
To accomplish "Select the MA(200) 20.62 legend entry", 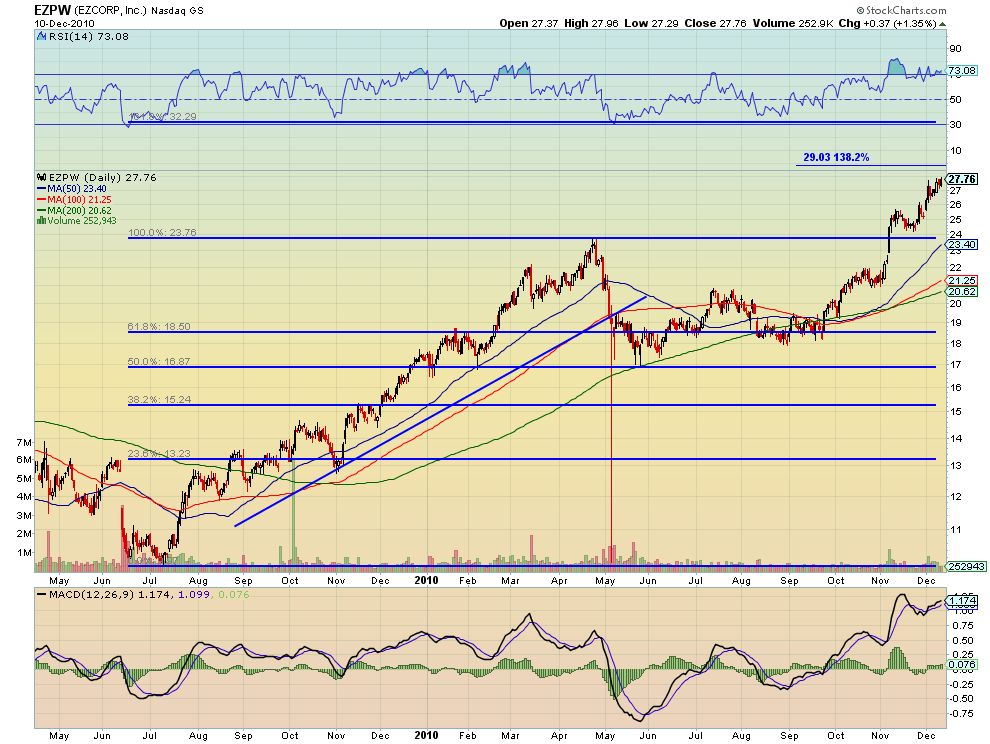I will (80, 210).
